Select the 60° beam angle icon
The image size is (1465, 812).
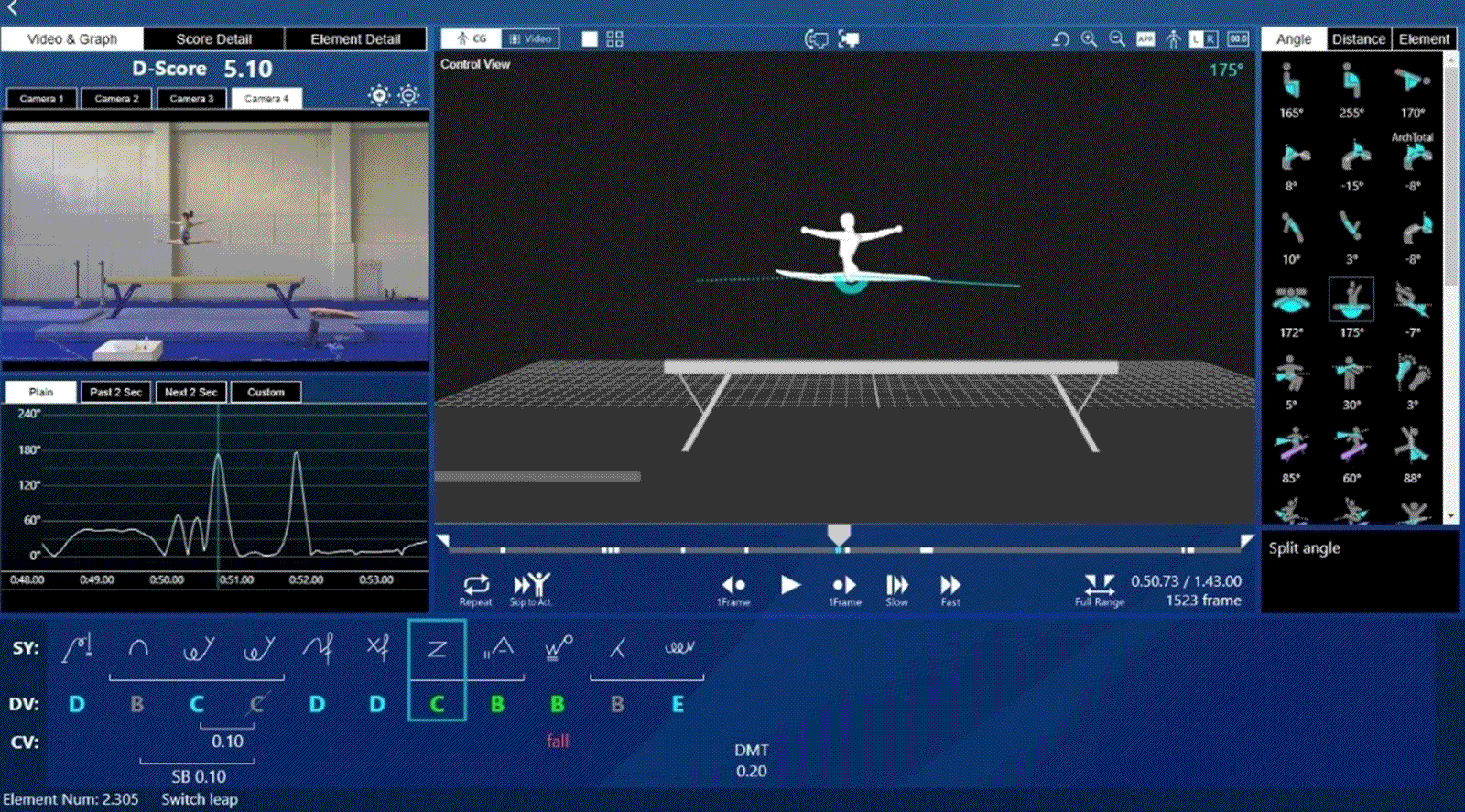click(1351, 446)
